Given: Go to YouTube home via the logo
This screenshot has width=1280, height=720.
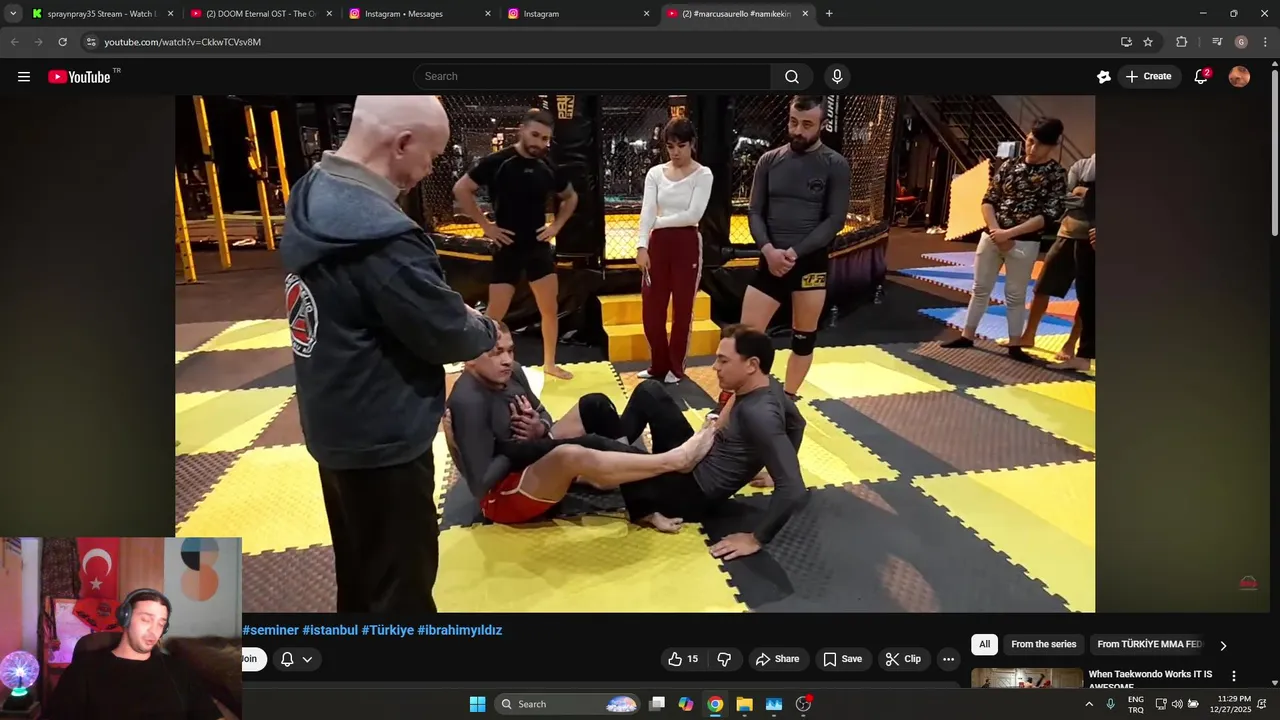Looking at the screenshot, I should pyautogui.click(x=79, y=77).
